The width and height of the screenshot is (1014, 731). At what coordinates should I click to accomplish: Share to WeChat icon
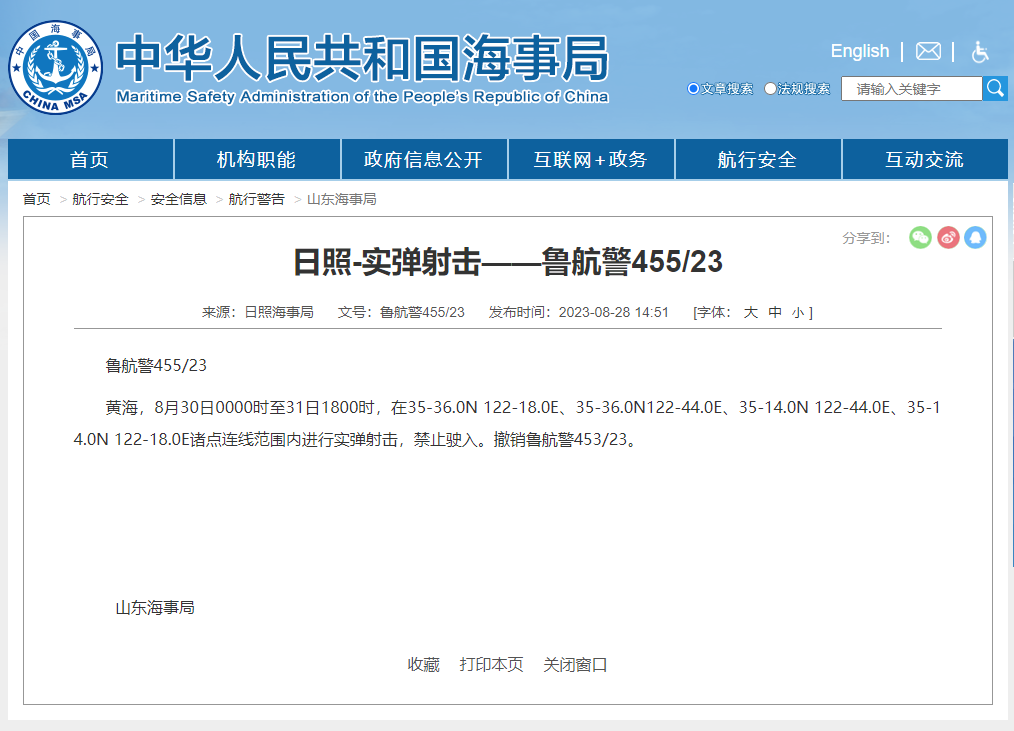920,237
